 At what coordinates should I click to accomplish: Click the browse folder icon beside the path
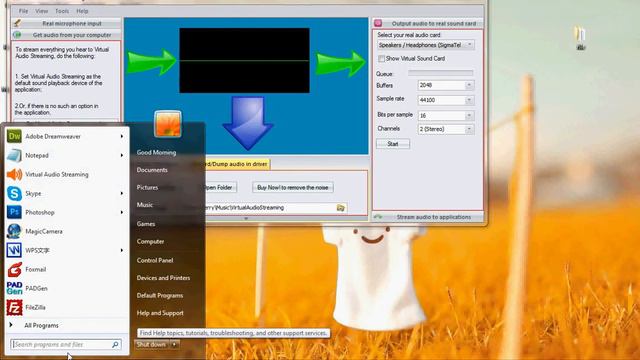[x=340, y=208]
